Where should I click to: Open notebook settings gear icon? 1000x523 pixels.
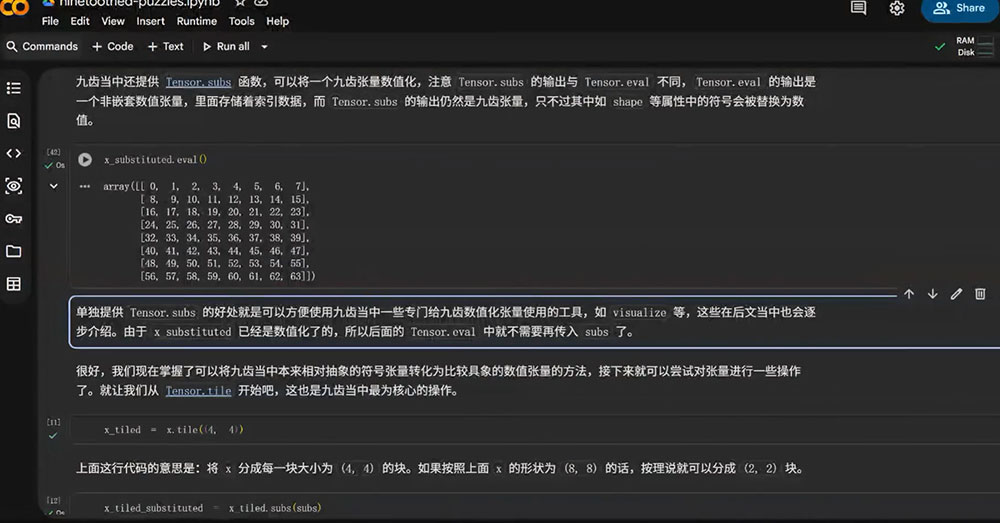click(x=897, y=8)
